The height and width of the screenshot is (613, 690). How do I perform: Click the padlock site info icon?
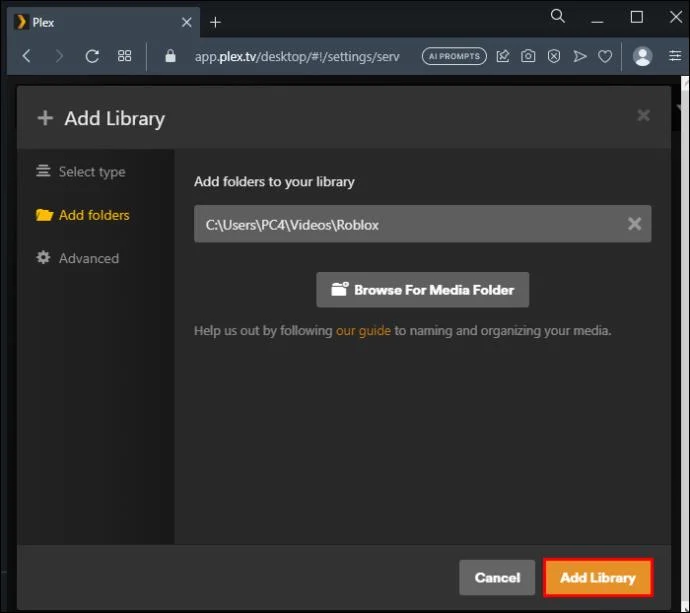[x=170, y=56]
